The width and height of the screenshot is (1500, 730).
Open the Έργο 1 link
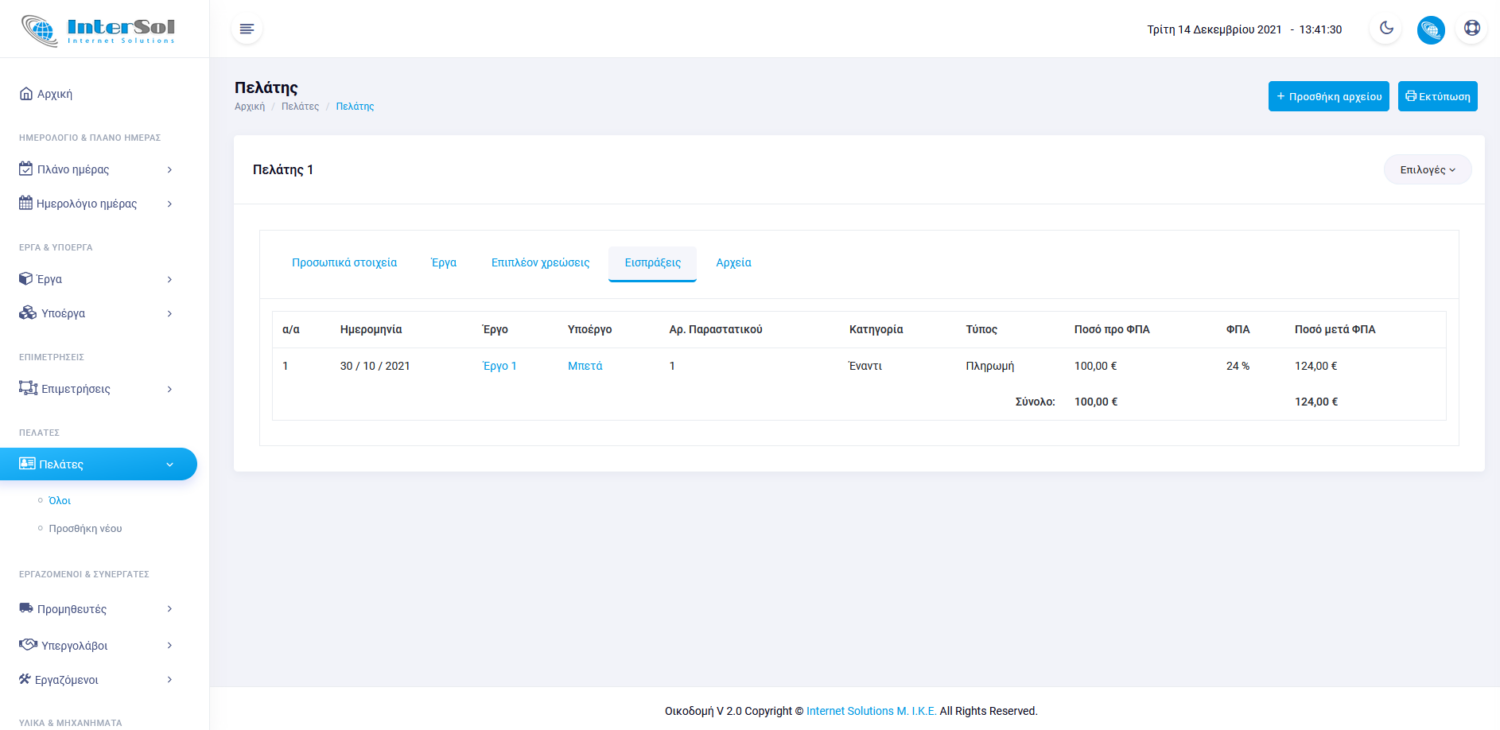tap(499, 366)
